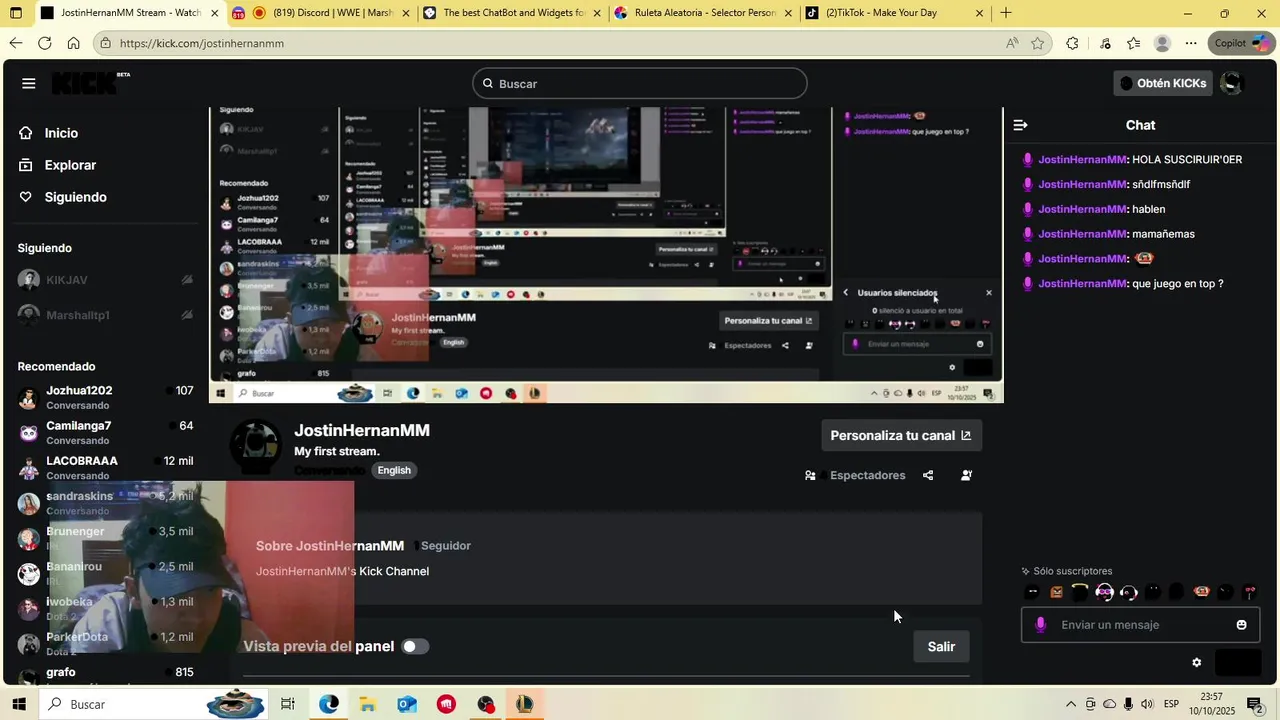Click the address bar URL kick.com/jostinhernanmm
The height and width of the screenshot is (720, 1280).
click(x=202, y=43)
